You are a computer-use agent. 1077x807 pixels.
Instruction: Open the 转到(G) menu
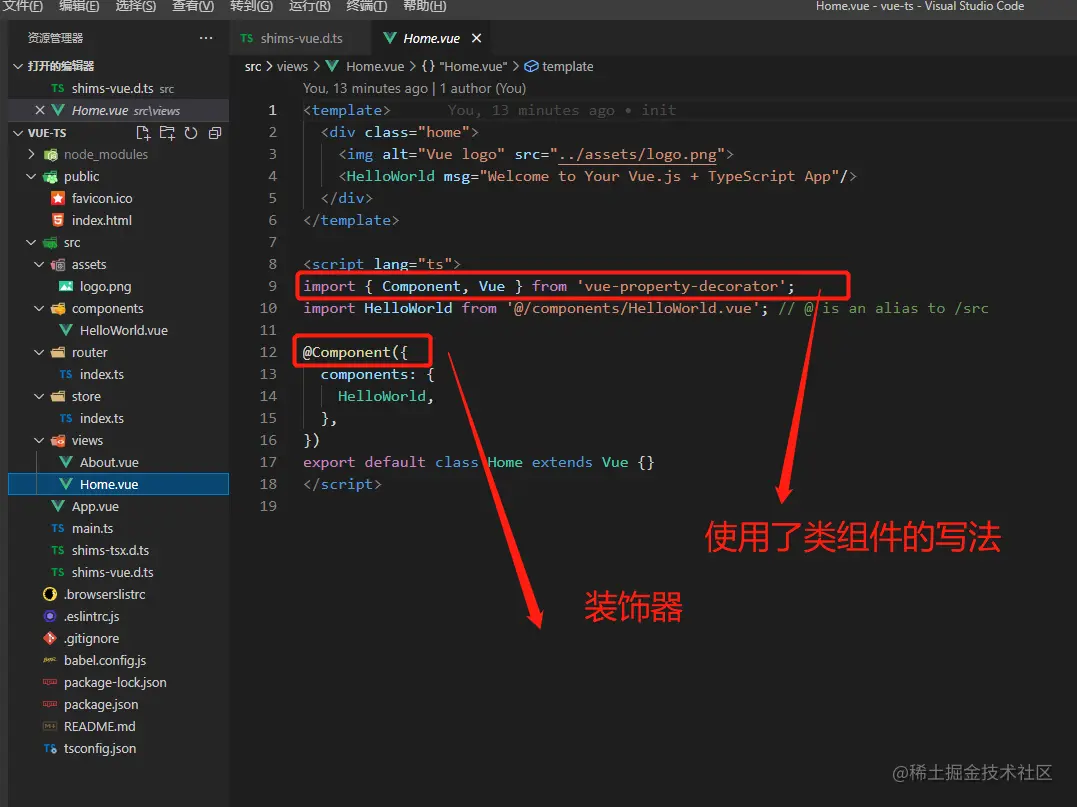251,6
